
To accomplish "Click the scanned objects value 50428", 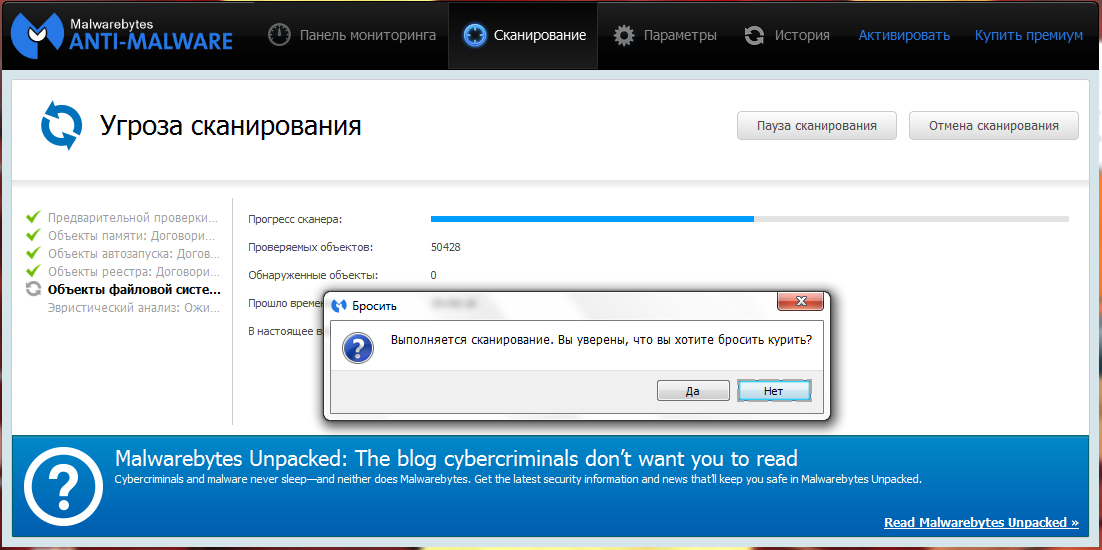I will 446,247.
